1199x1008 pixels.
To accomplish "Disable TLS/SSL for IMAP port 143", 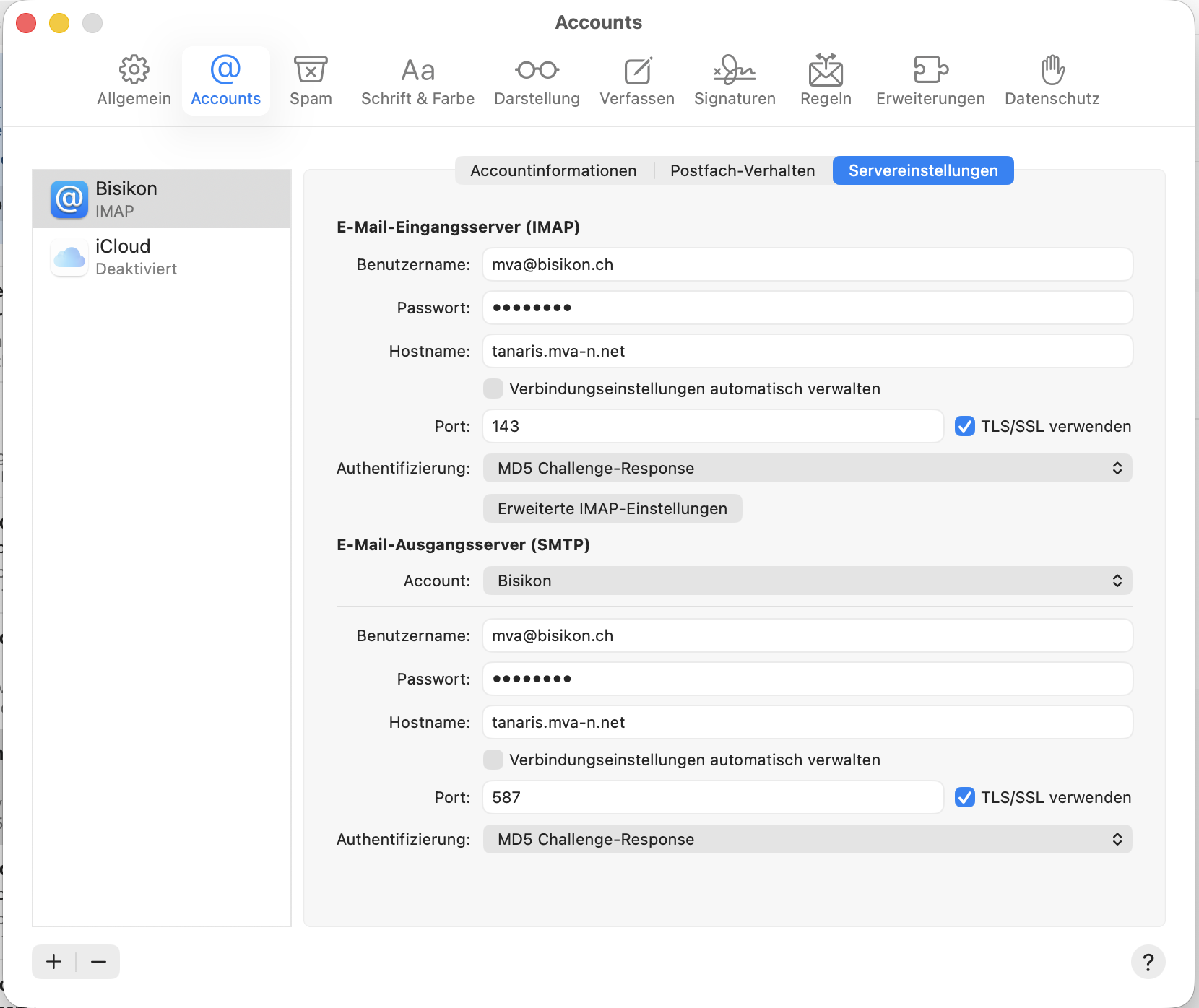I will pos(965,427).
